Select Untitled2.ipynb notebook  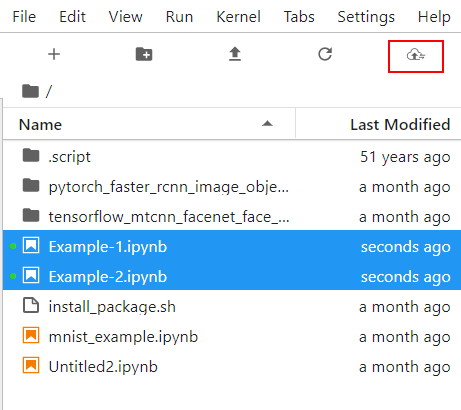[232, 367]
